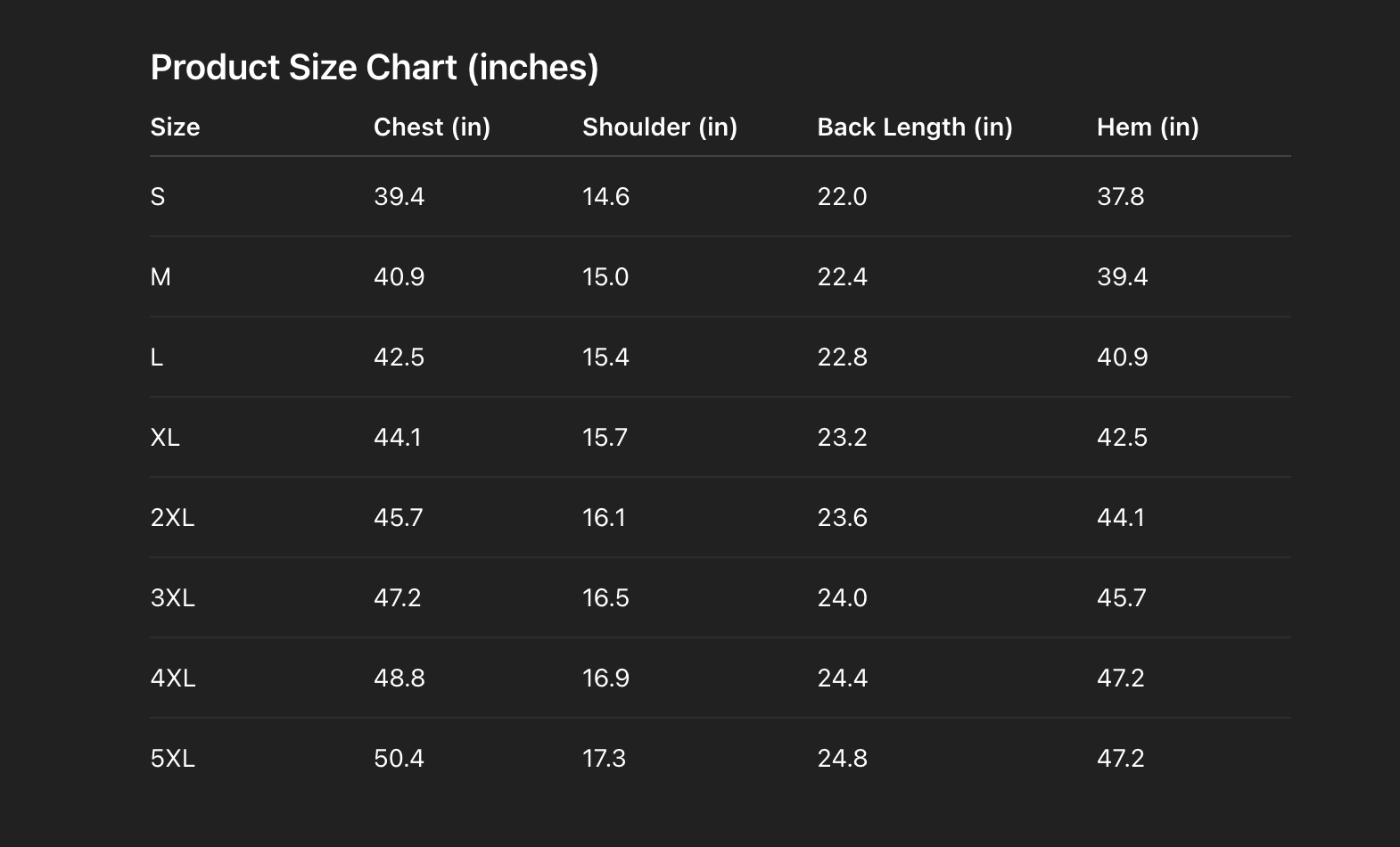Click the 37.8 hem value for S
The image size is (1400, 847).
tap(1120, 197)
